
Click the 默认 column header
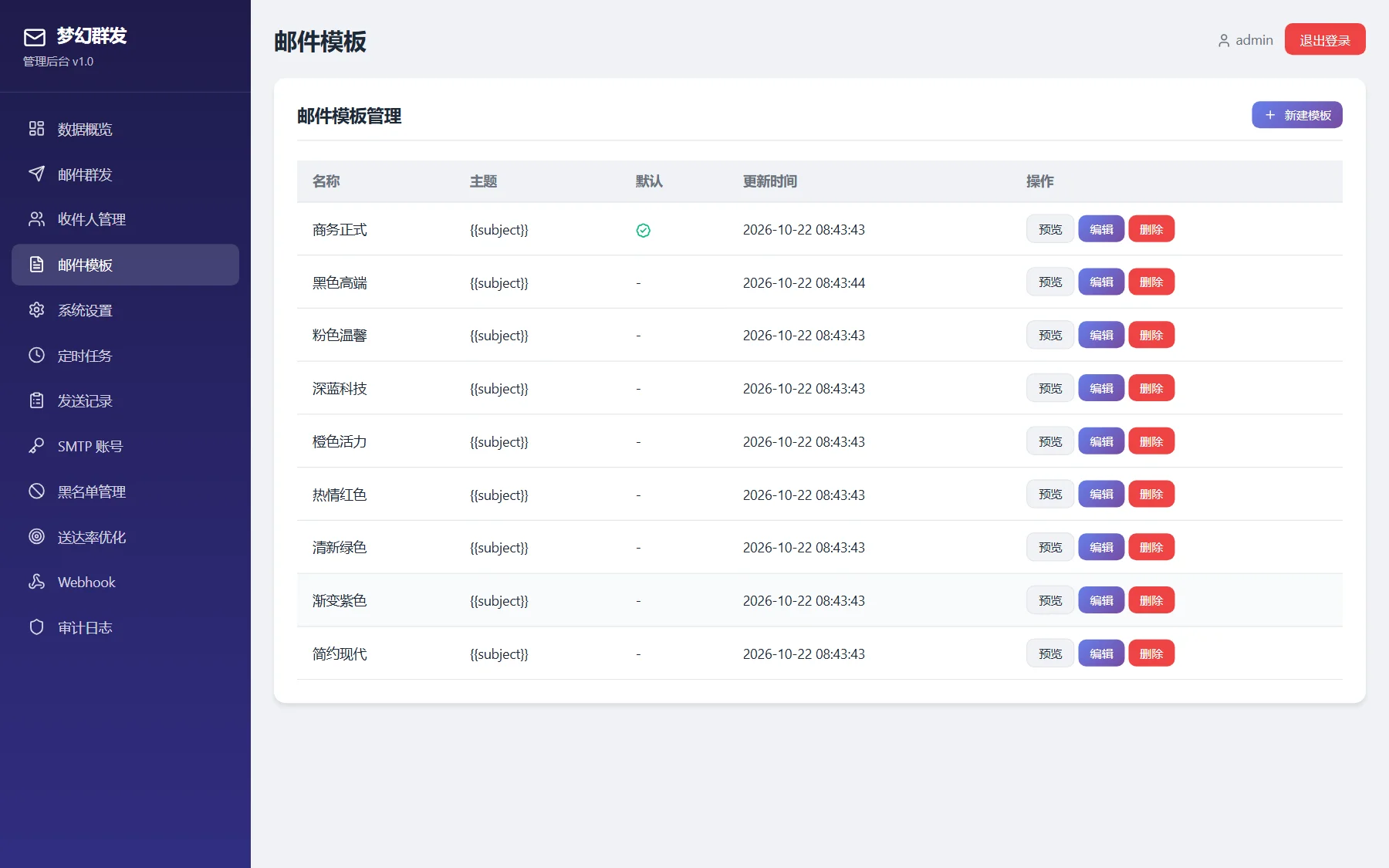pyautogui.click(x=649, y=181)
